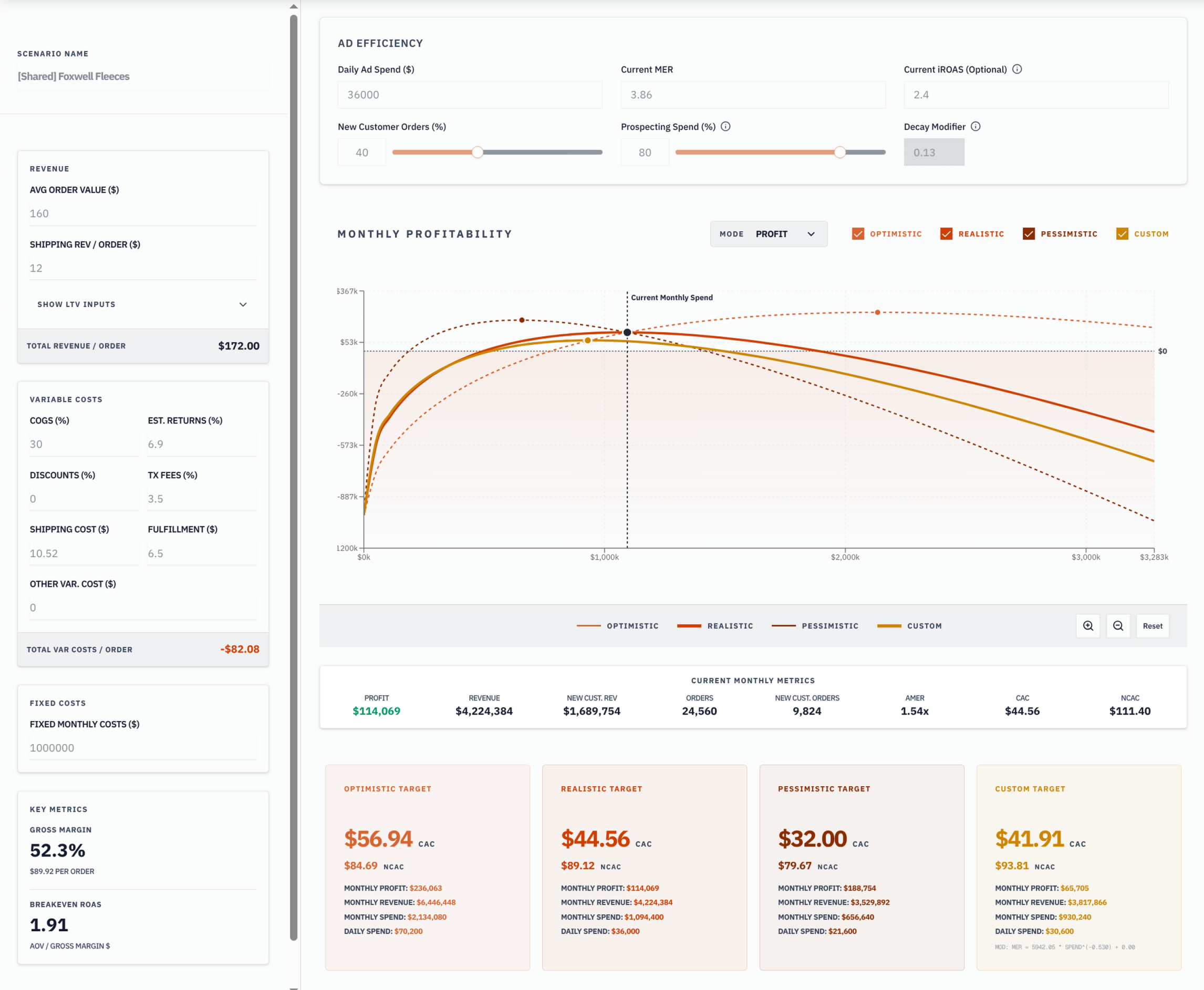
Task: Click the Scenario Name text field
Action: (x=142, y=76)
